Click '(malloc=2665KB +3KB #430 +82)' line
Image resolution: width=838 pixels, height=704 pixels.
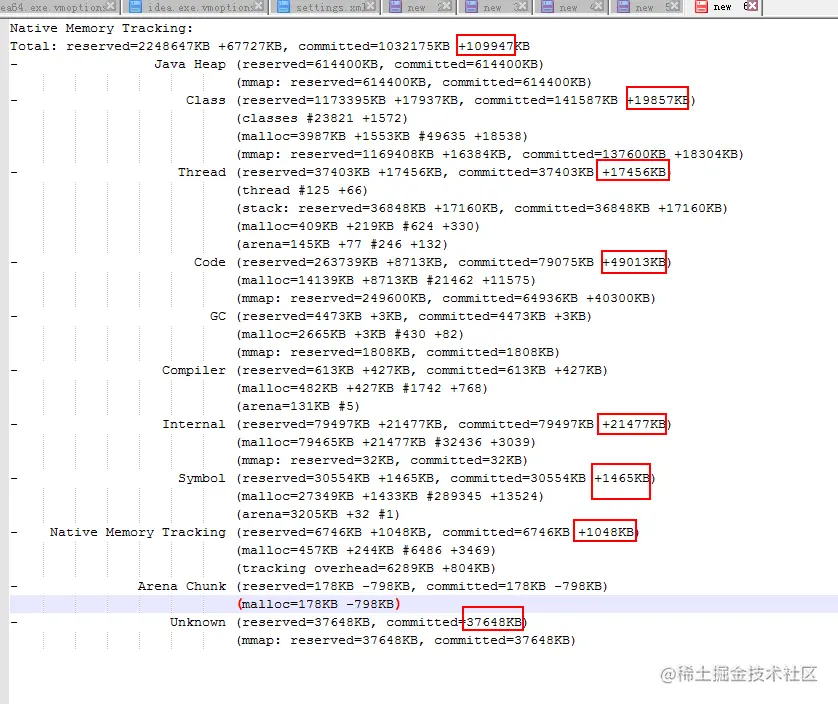tap(350, 334)
